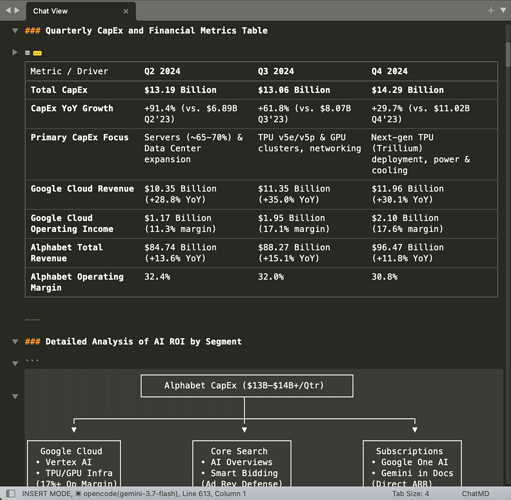
Task: Close the Chat View tab
Action: click(x=126, y=11)
